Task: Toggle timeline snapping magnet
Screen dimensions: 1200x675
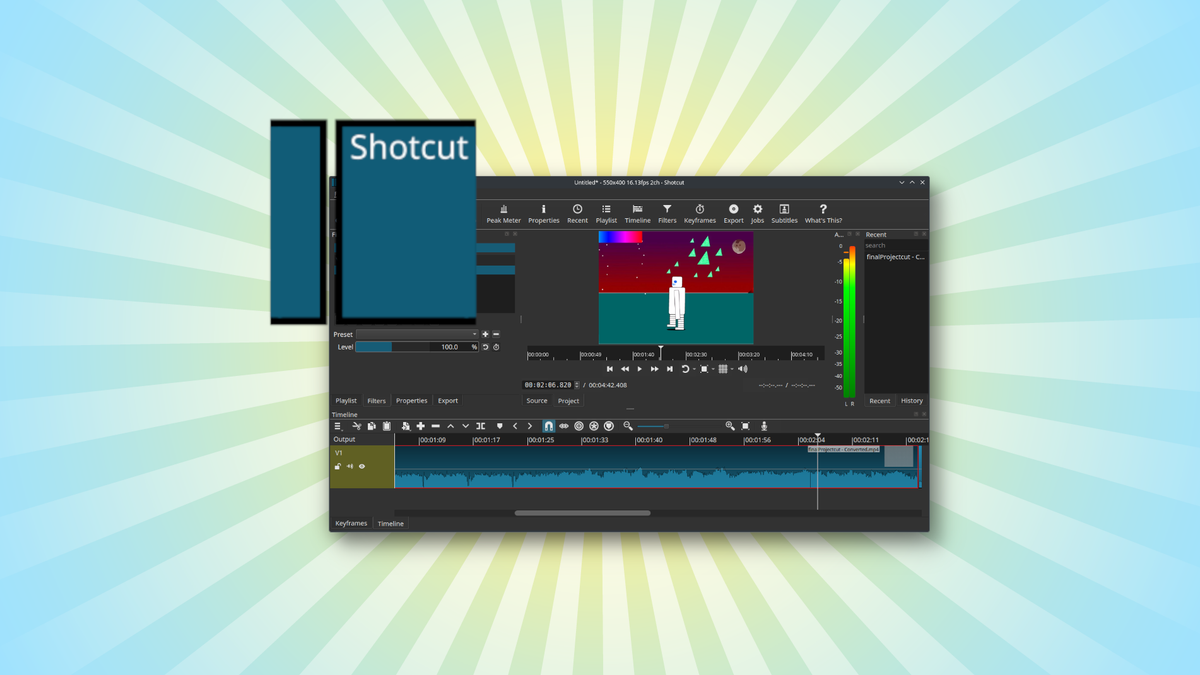Action: pyautogui.click(x=548, y=426)
